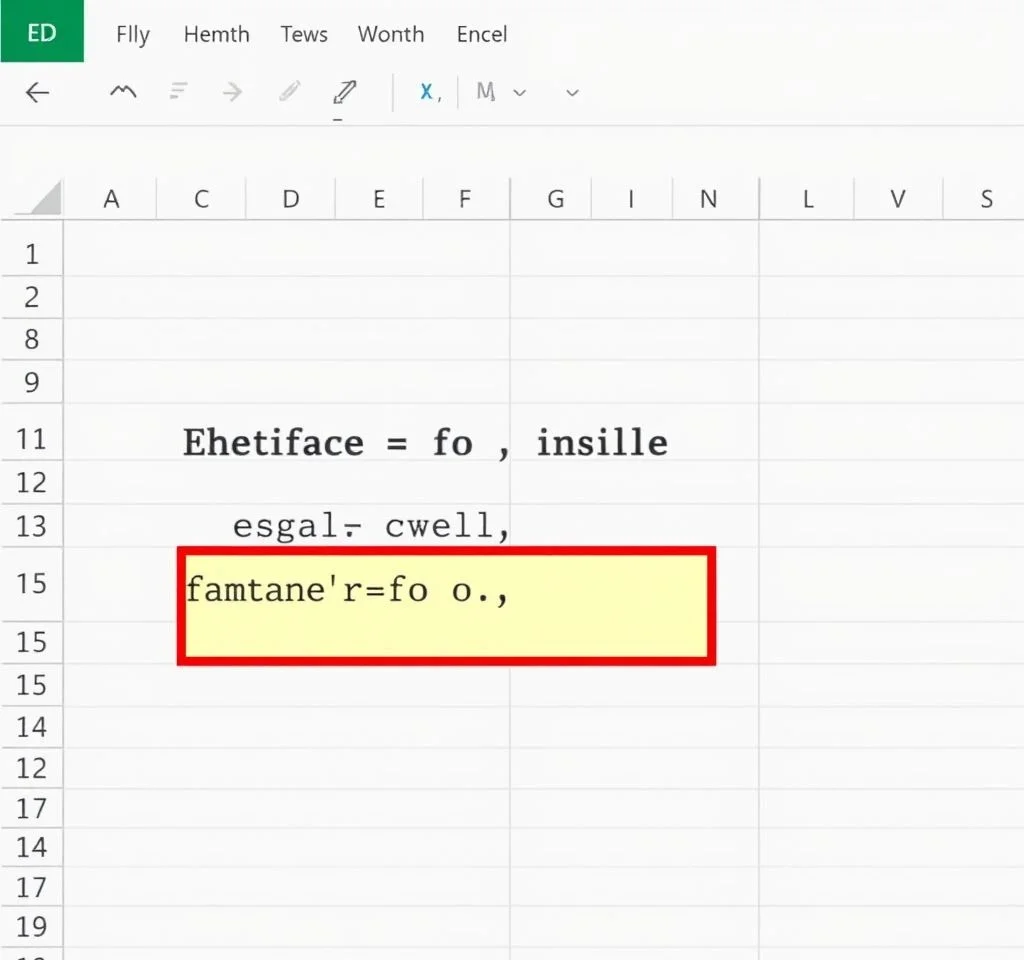Click the zigzag line icon in toolbar

[123, 92]
